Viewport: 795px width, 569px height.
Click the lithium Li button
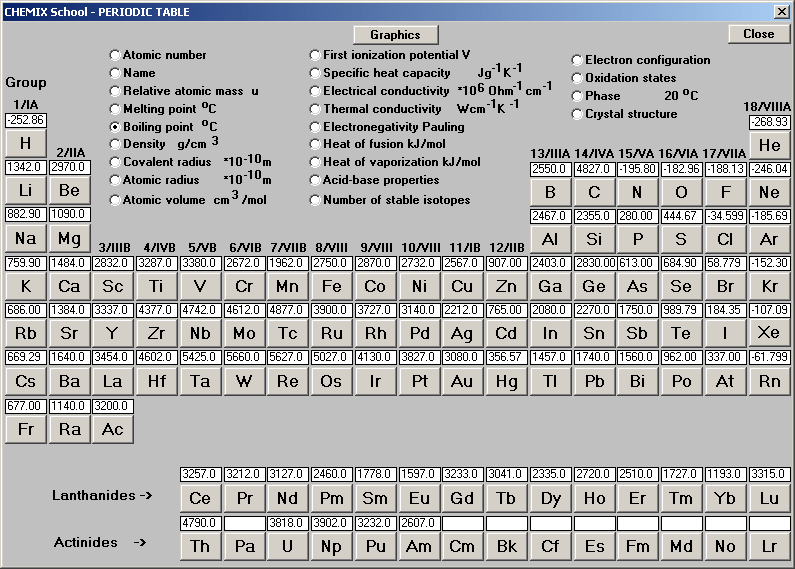[x=25, y=190]
